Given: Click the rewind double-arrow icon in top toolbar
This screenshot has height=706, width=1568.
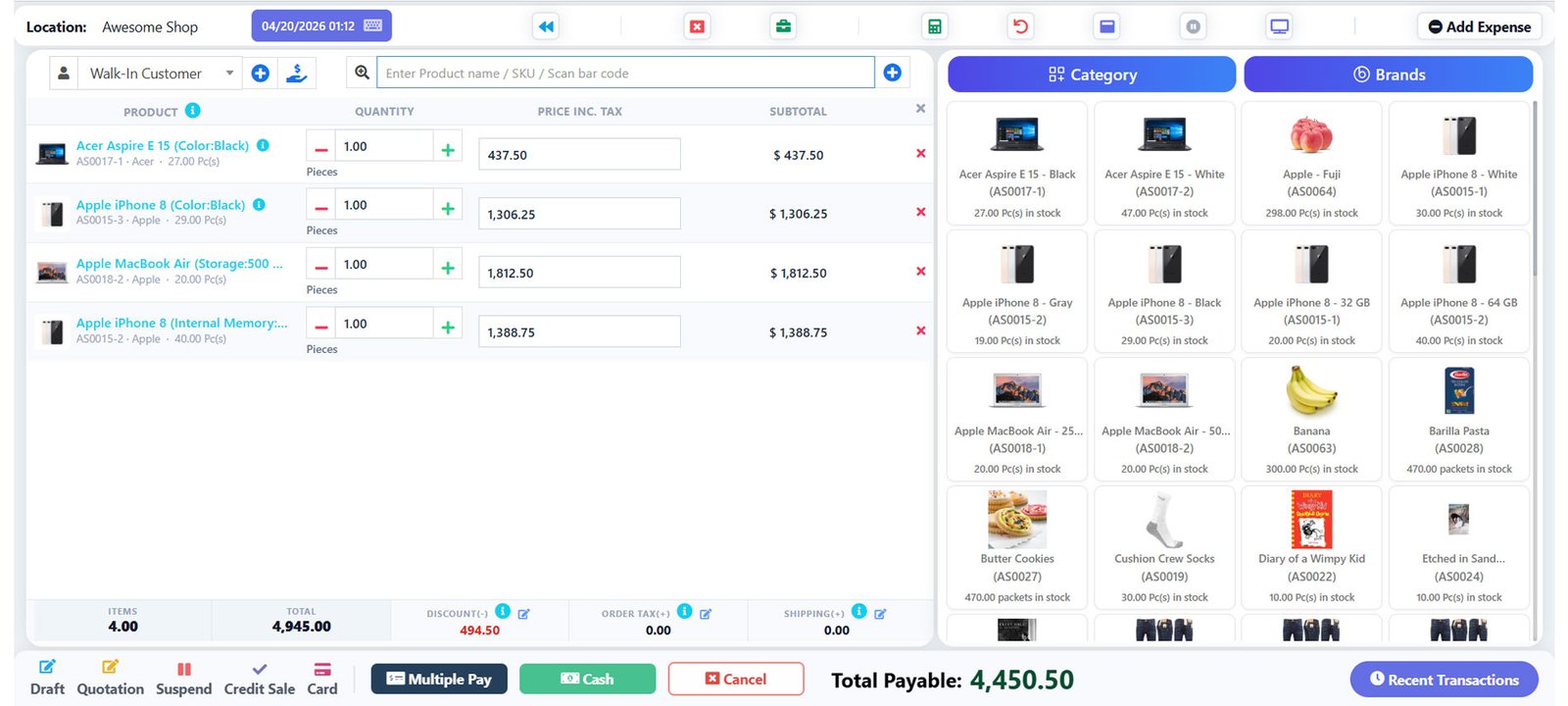Looking at the screenshot, I should pyautogui.click(x=546, y=26).
